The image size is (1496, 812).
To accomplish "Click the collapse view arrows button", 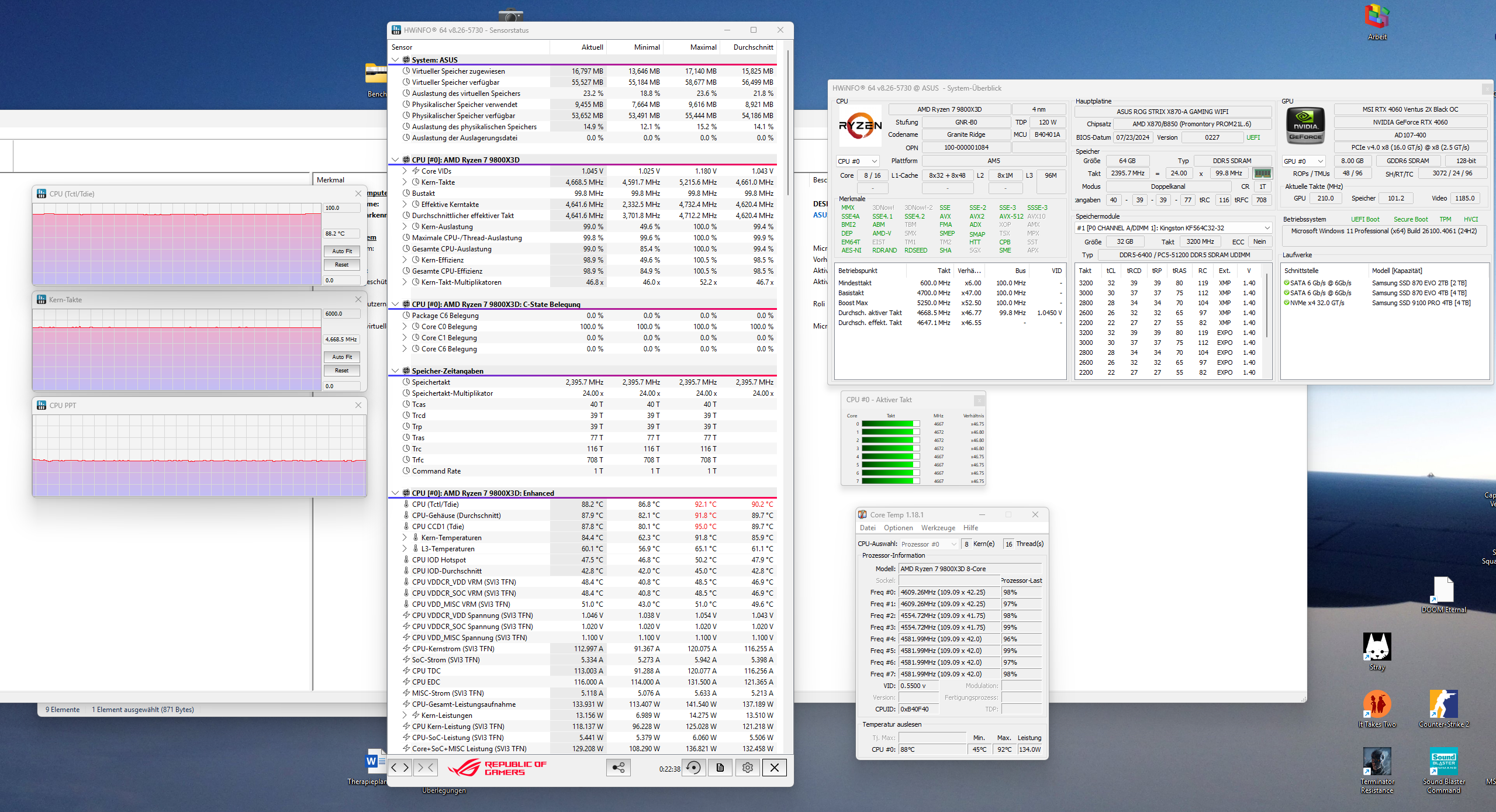I will click(426, 768).
